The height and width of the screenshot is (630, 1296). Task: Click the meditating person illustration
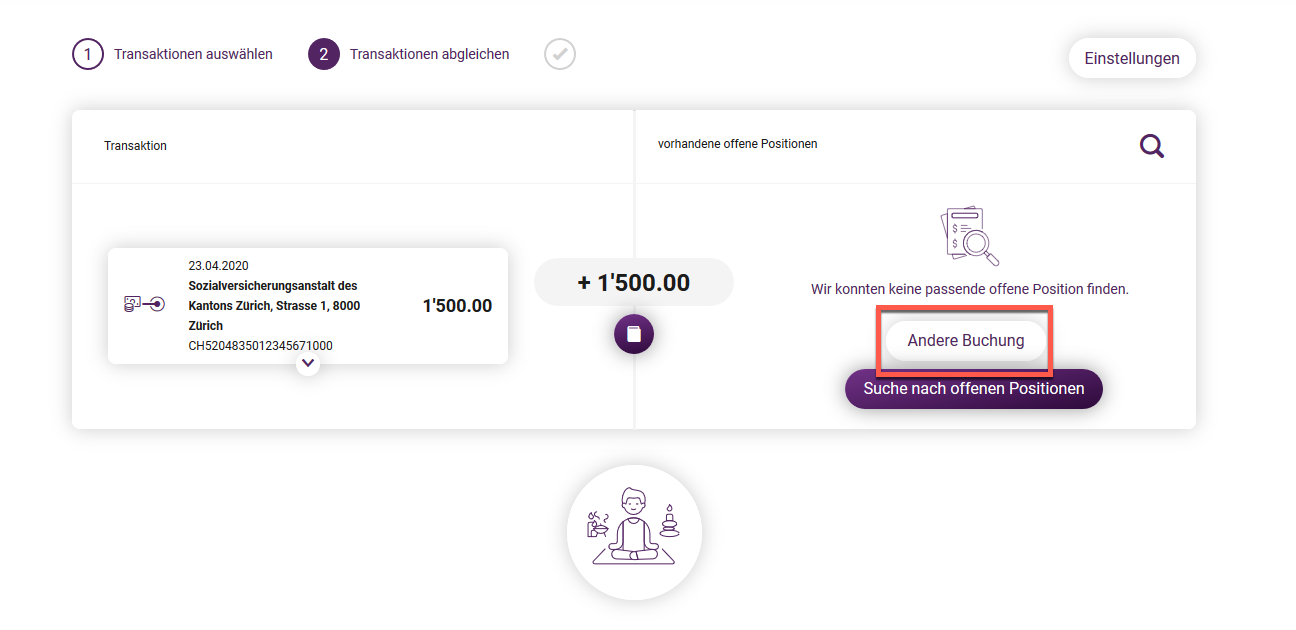click(634, 532)
